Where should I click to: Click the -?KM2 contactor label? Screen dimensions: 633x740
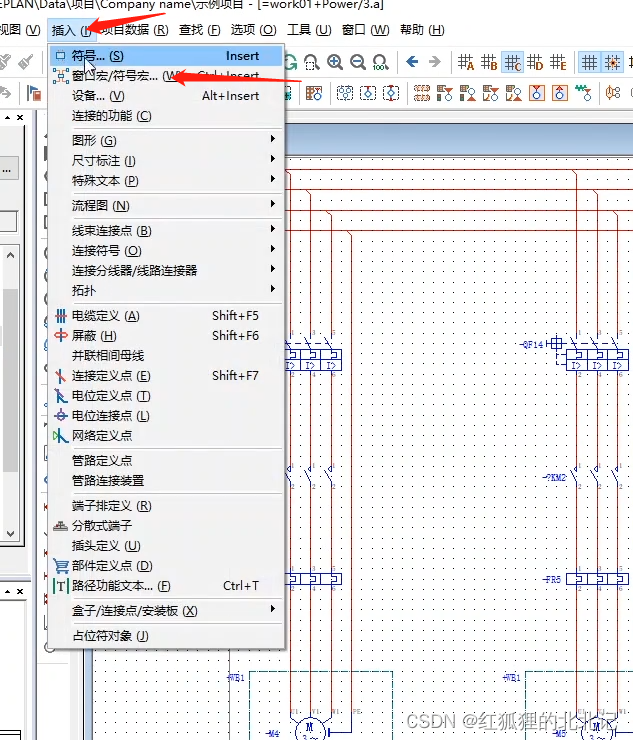click(555, 477)
